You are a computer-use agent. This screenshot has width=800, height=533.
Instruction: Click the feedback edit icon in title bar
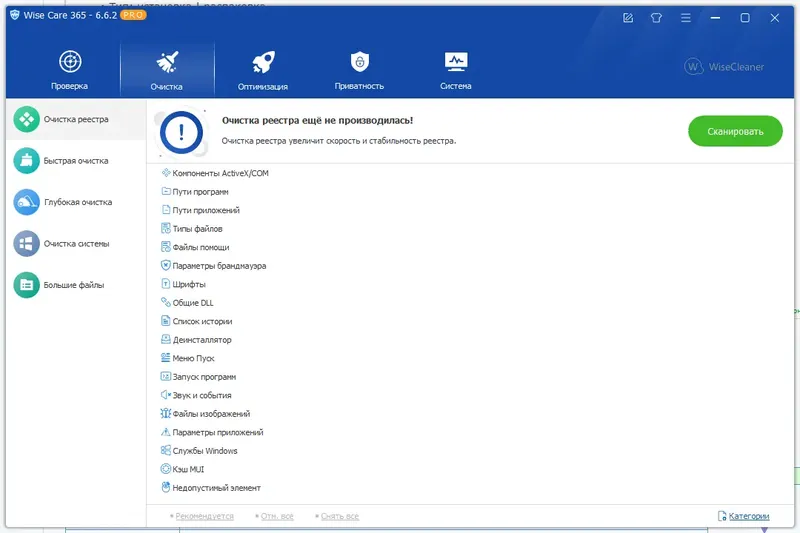tap(628, 18)
